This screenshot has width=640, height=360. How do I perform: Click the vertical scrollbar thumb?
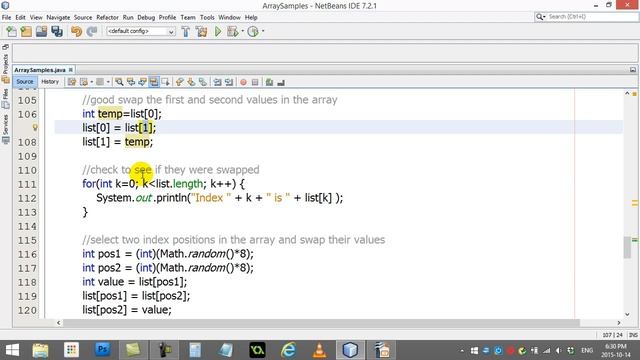pyautogui.click(x=627, y=247)
